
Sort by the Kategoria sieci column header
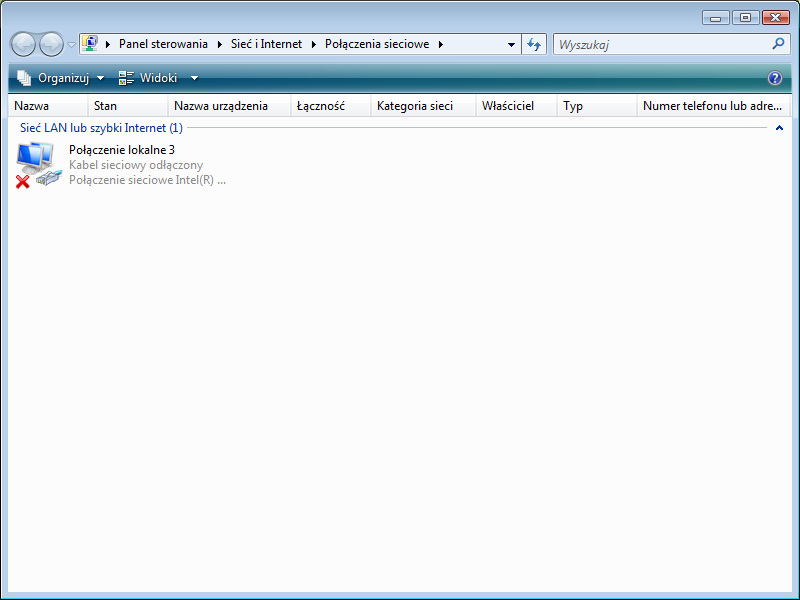(x=423, y=106)
